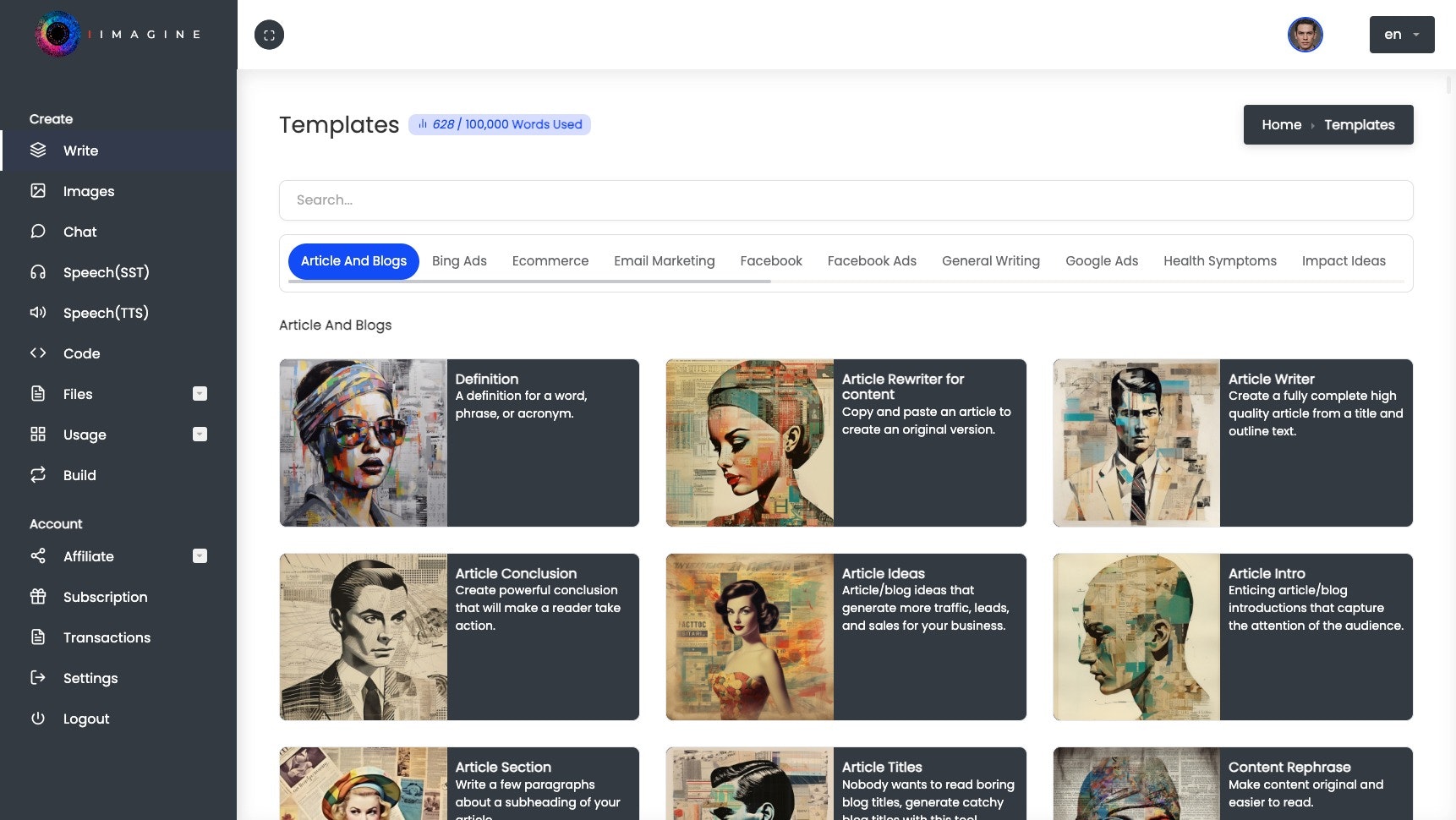Open Article Rewriter for content template
This screenshot has width=1456, height=820.
tap(846, 443)
